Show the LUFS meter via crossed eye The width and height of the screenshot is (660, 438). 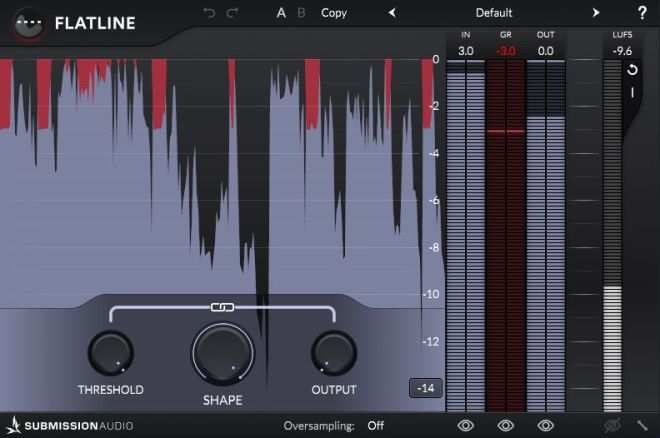pos(612,426)
